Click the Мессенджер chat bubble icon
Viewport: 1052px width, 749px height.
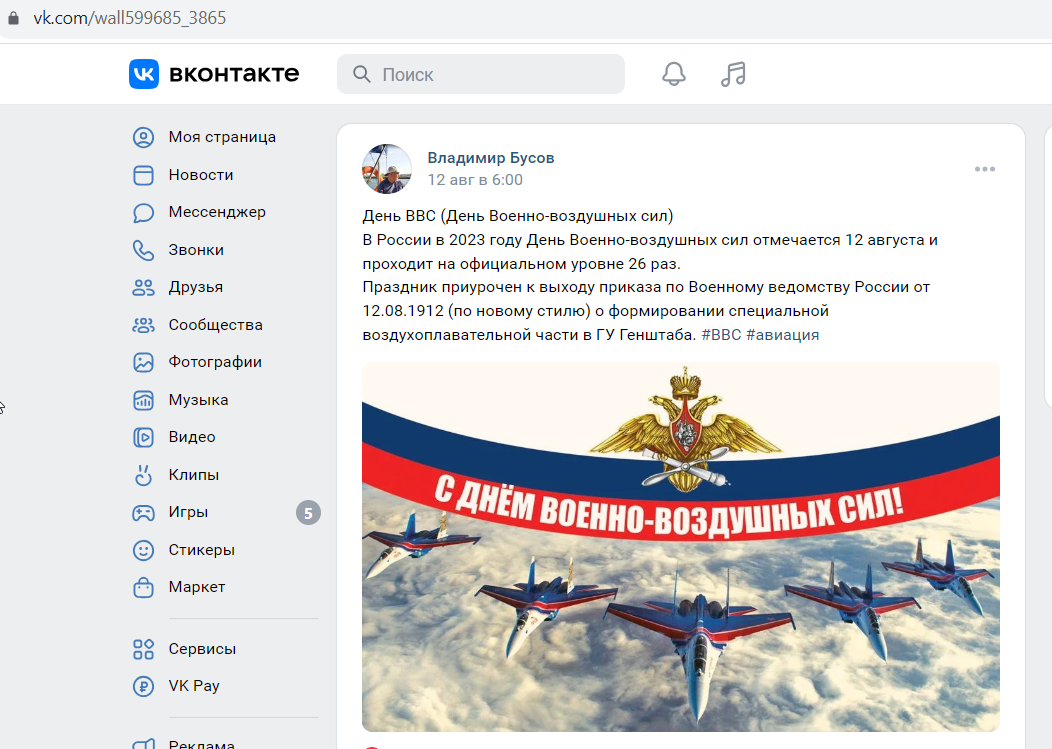click(143, 213)
